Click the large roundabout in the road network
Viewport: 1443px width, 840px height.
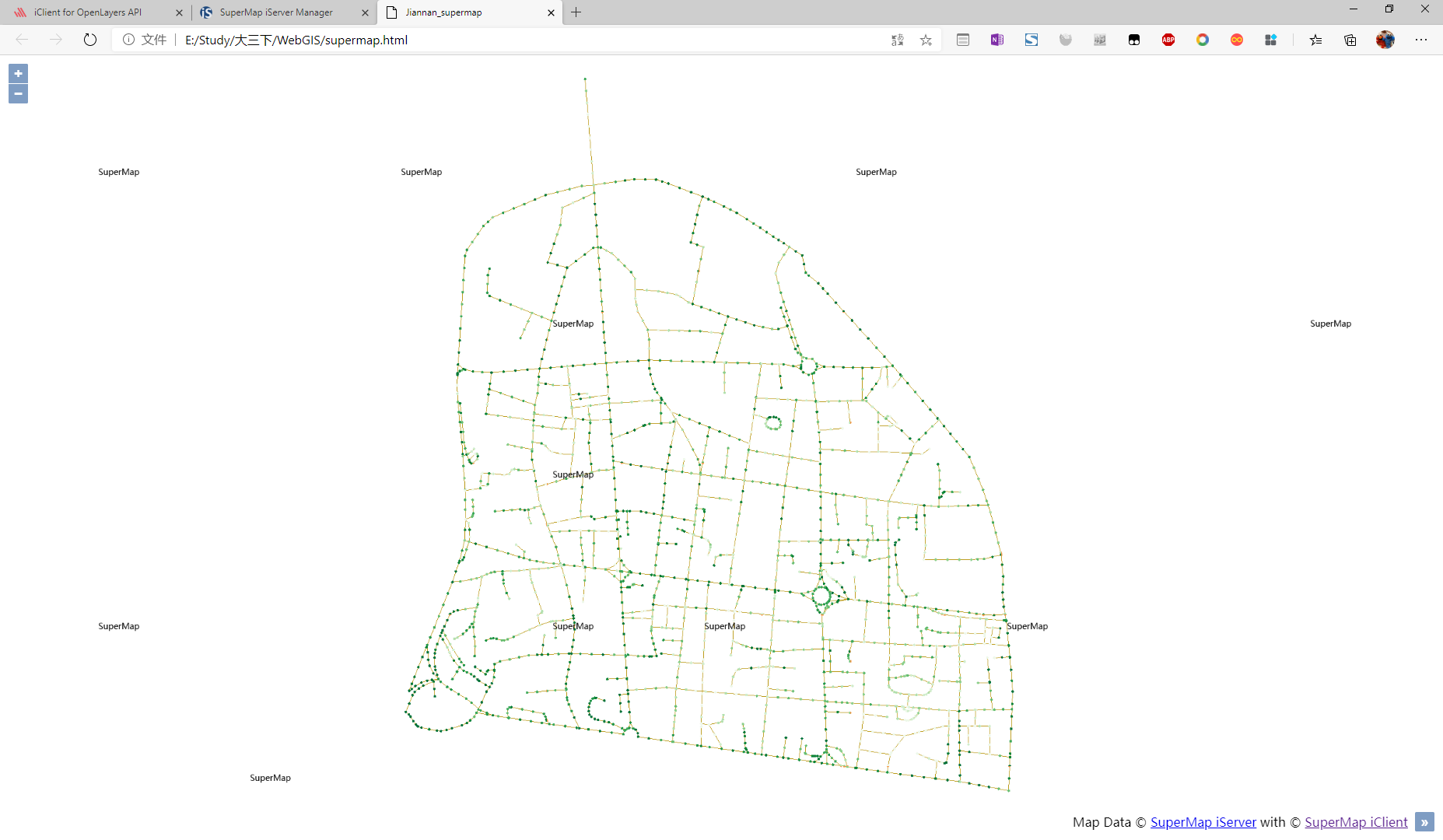tap(821, 597)
